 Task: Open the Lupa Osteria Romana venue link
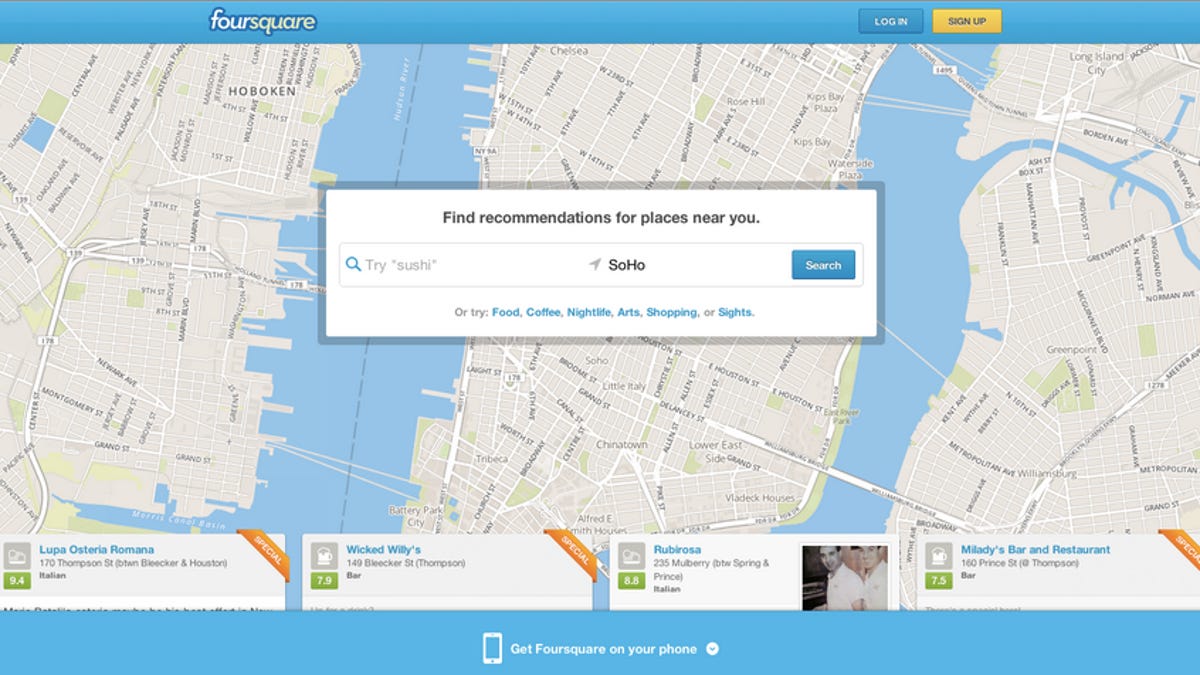point(96,549)
